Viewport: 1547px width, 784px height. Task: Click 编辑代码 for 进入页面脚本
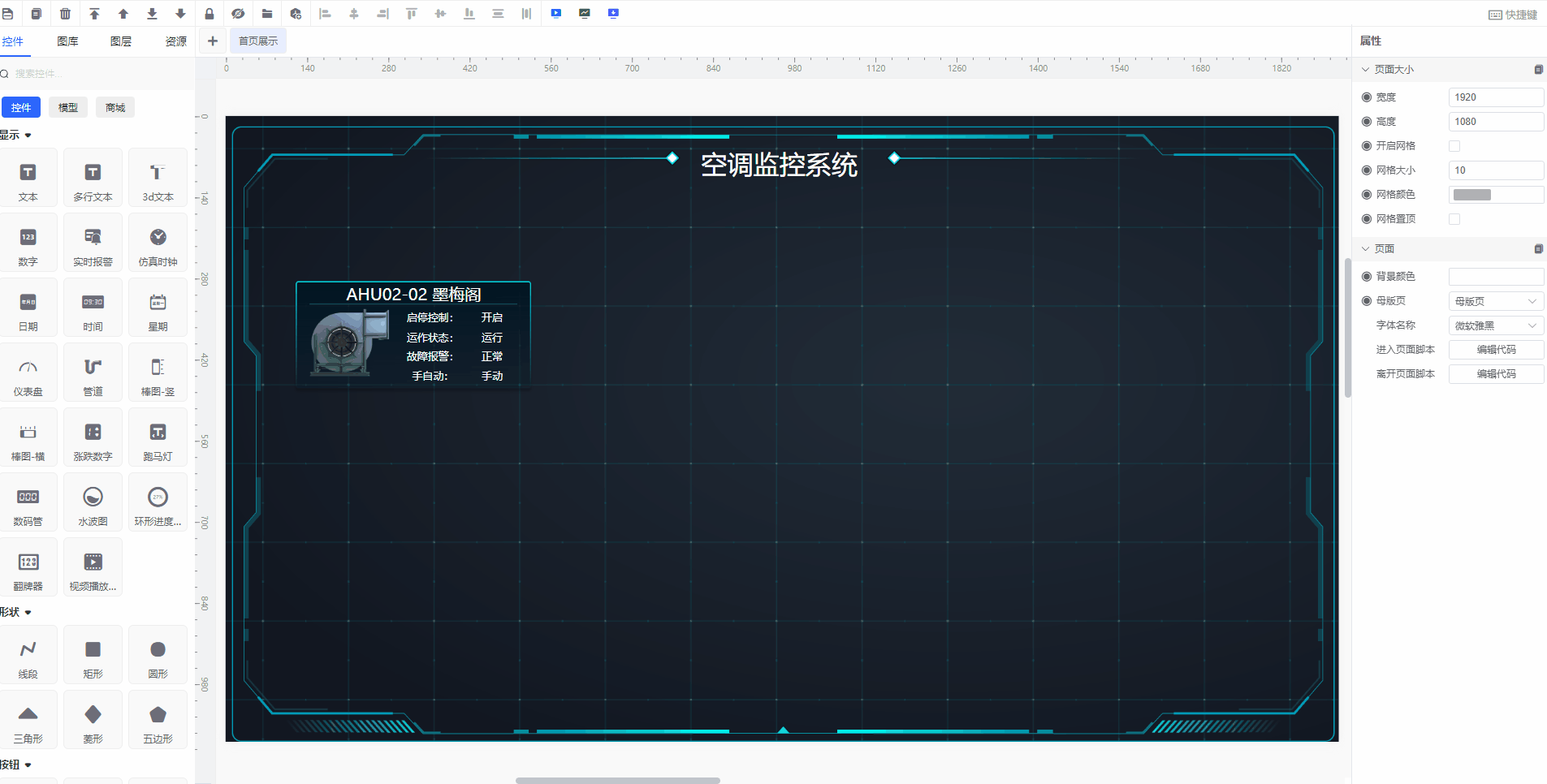pyautogui.click(x=1496, y=350)
